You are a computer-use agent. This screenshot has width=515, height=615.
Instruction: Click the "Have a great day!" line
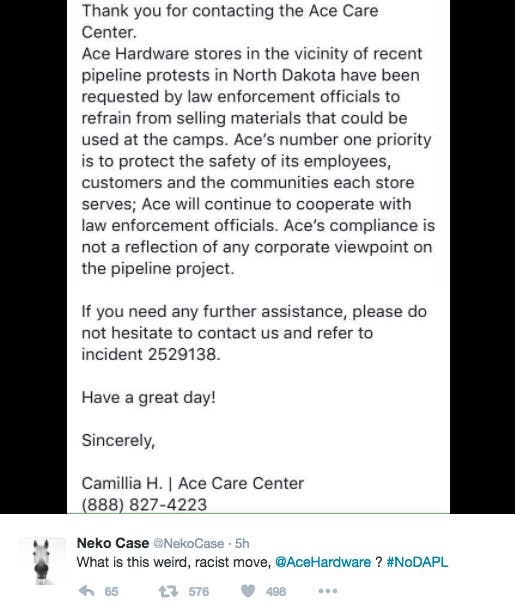(x=149, y=397)
